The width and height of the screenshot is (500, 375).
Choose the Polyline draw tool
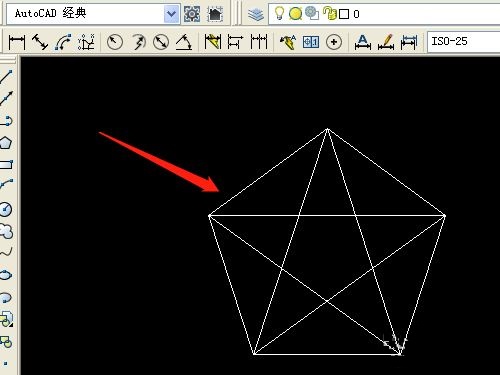pos(6,121)
